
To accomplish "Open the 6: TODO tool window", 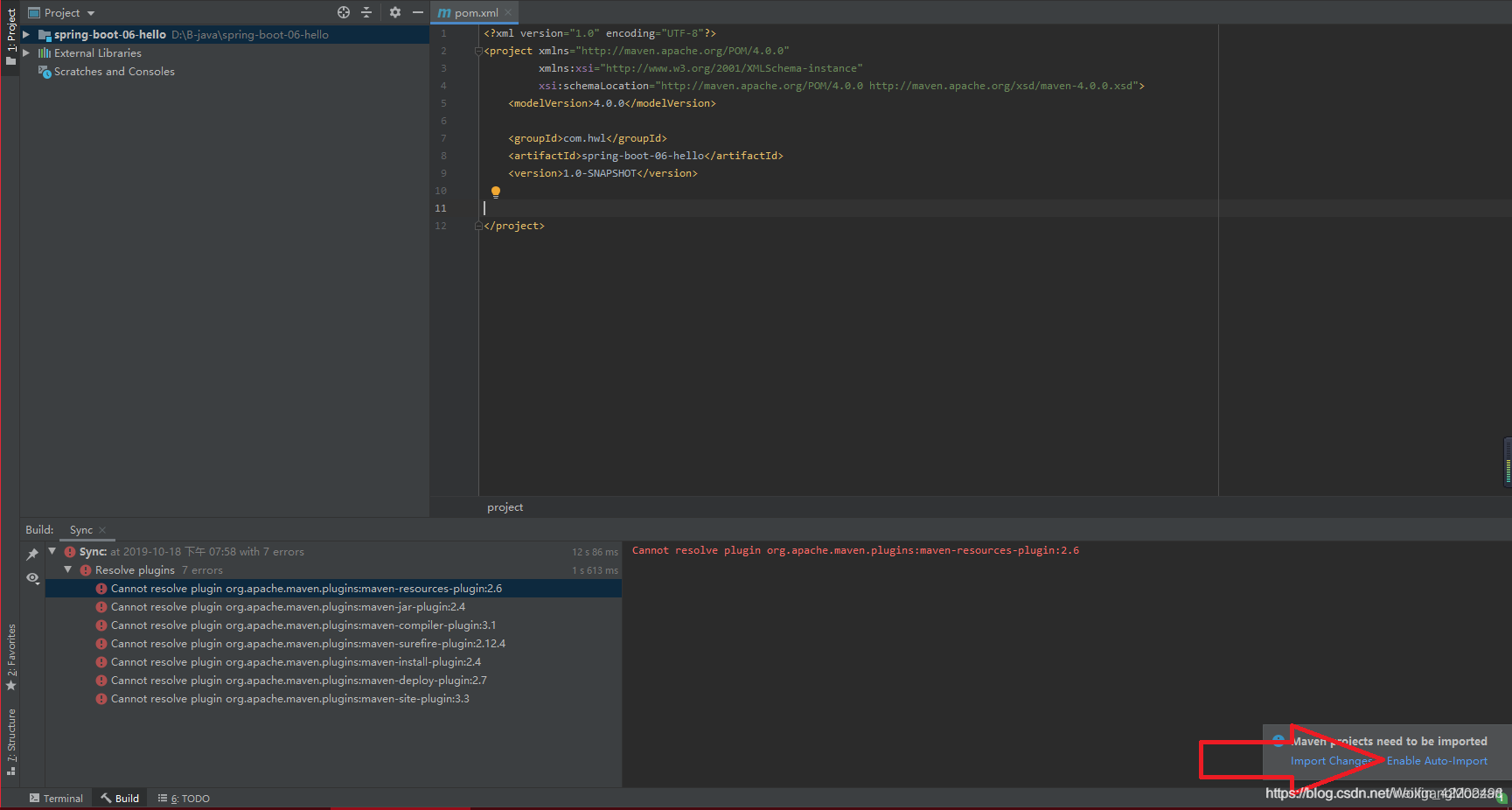I will pyautogui.click(x=184, y=799).
